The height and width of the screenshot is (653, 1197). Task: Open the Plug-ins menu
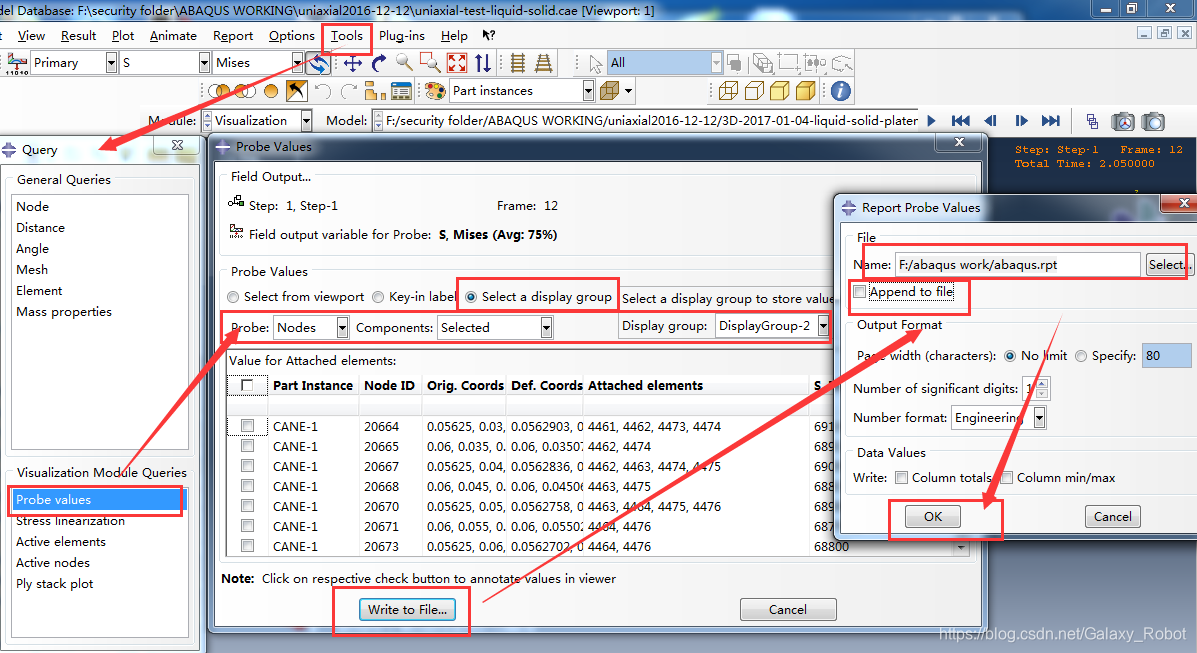click(401, 36)
